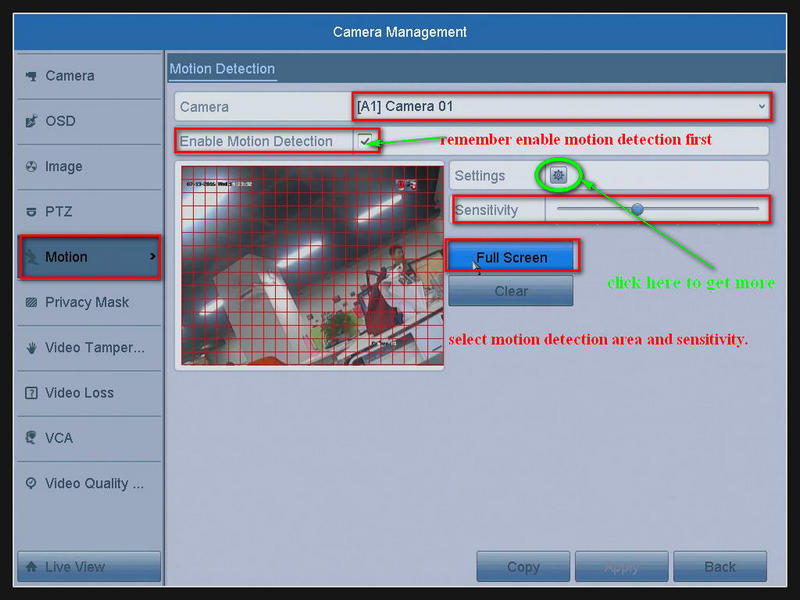The width and height of the screenshot is (800, 600).
Task: Click the house icon on Live View button
Action: pyautogui.click(x=32, y=566)
